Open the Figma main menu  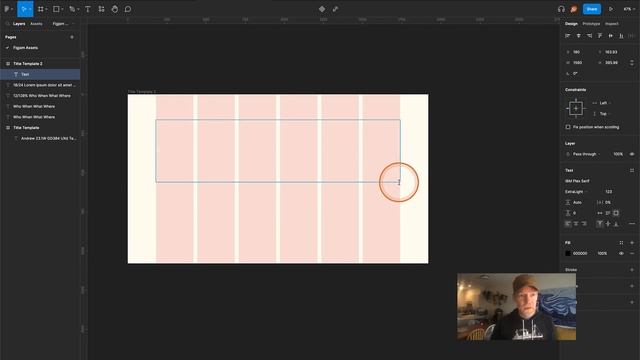click(x=7, y=9)
